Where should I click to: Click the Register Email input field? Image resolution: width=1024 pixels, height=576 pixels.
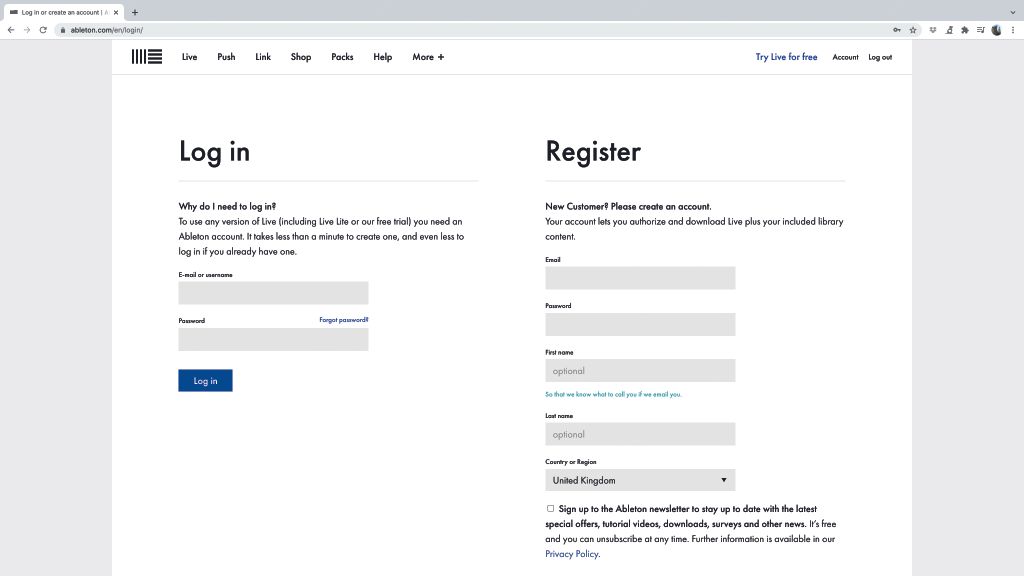[640, 278]
